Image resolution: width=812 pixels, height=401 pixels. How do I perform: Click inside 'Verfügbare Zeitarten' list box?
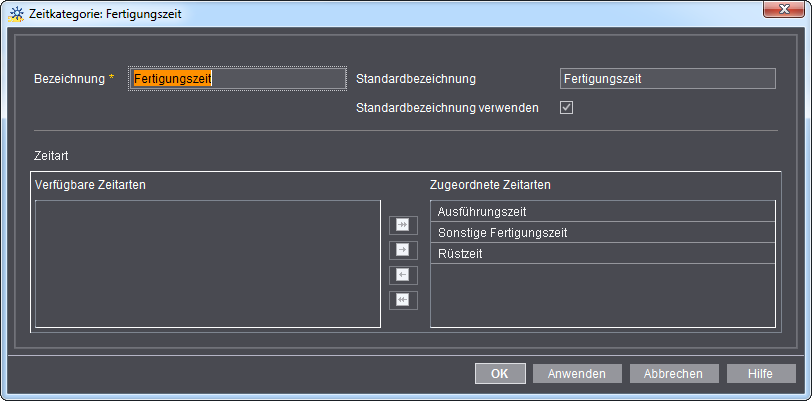pyautogui.click(x=208, y=264)
